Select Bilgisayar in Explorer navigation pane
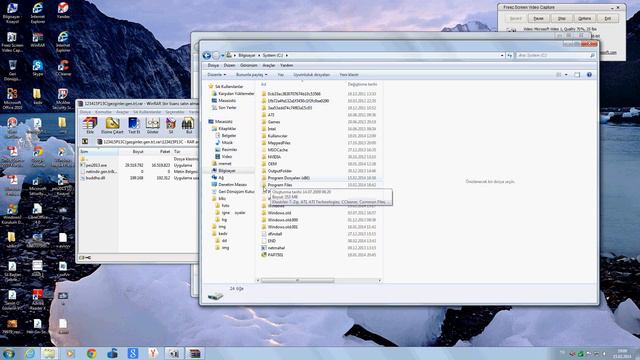640x360 pixels. pos(227,171)
